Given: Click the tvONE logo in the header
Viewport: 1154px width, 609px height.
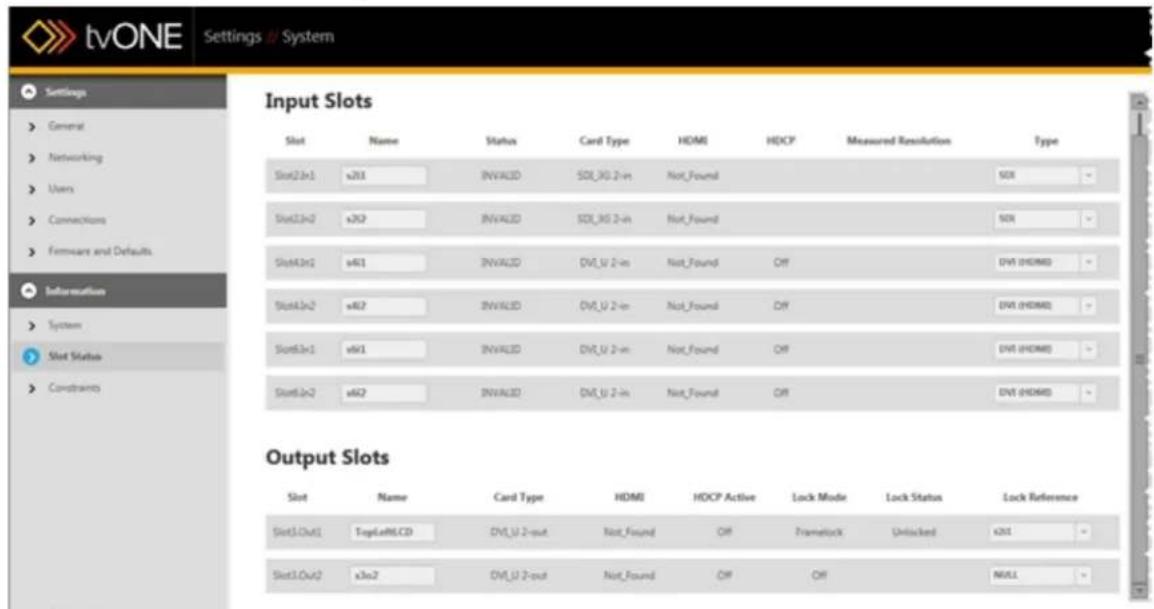Looking at the screenshot, I should pyautogui.click(x=102, y=36).
